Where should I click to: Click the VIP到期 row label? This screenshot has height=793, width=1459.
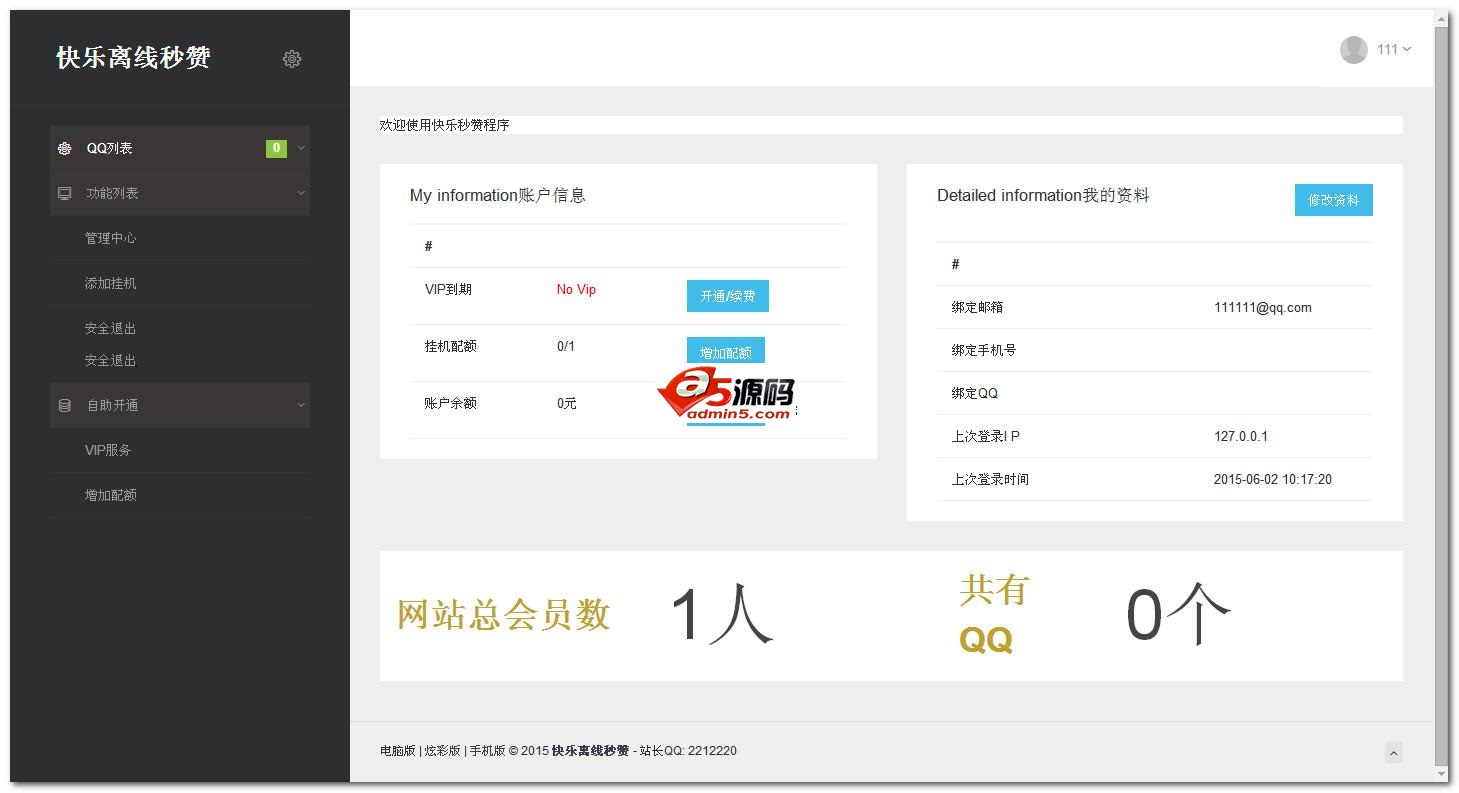[x=448, y=289]
